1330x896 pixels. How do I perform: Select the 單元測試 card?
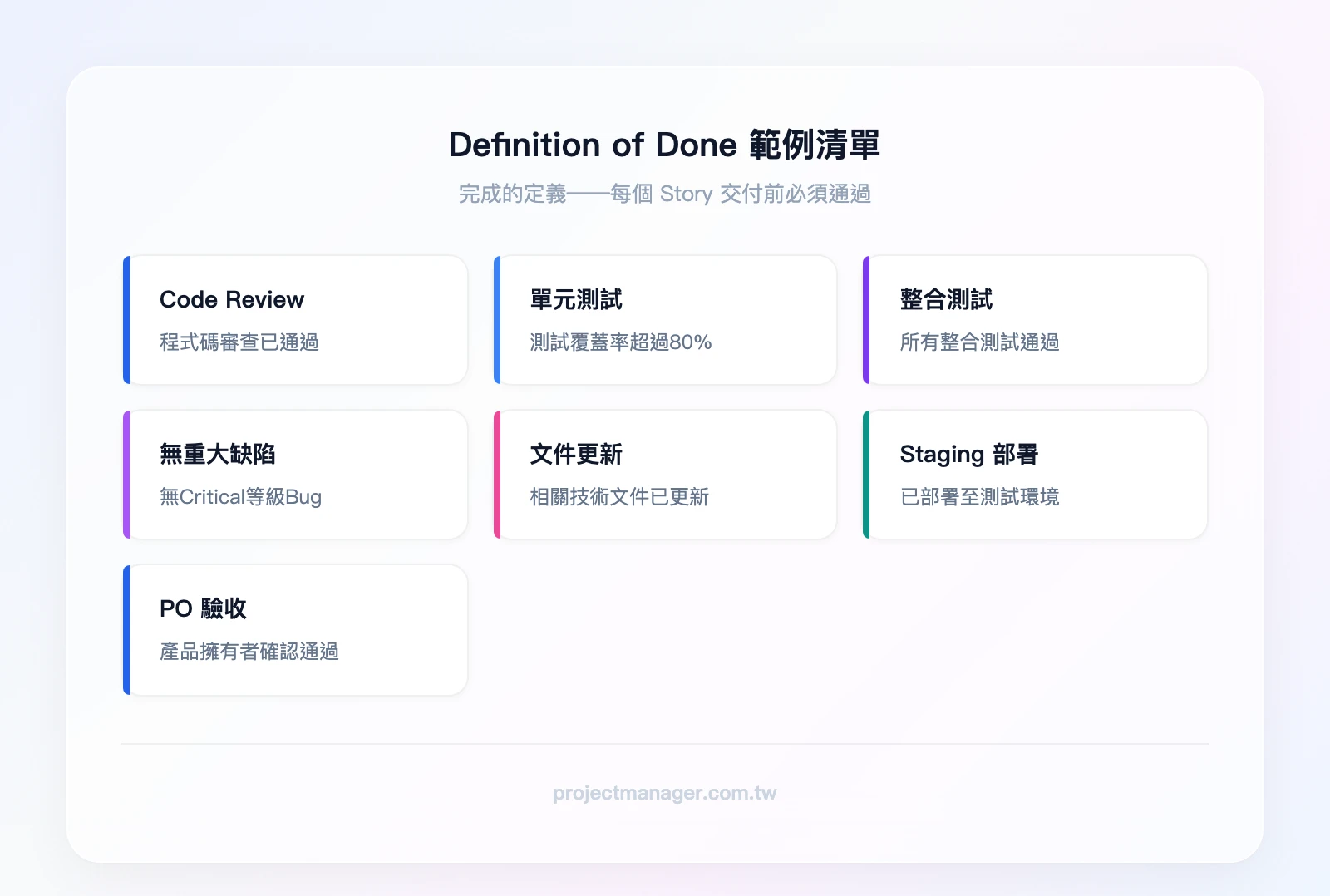pyautogui.click(x=665, y=320)
